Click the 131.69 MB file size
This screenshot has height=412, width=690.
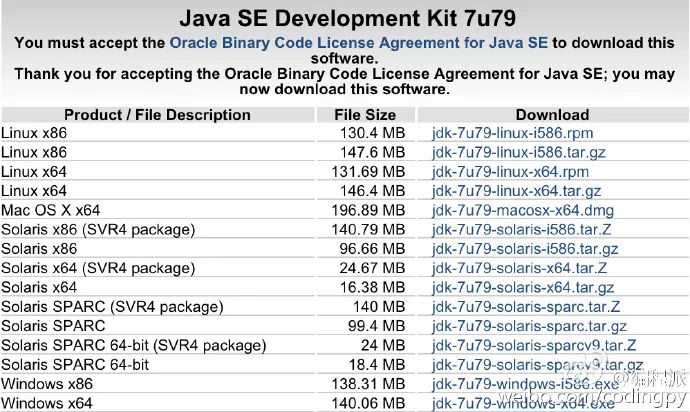pyautogui.click(x=368, y=172)
